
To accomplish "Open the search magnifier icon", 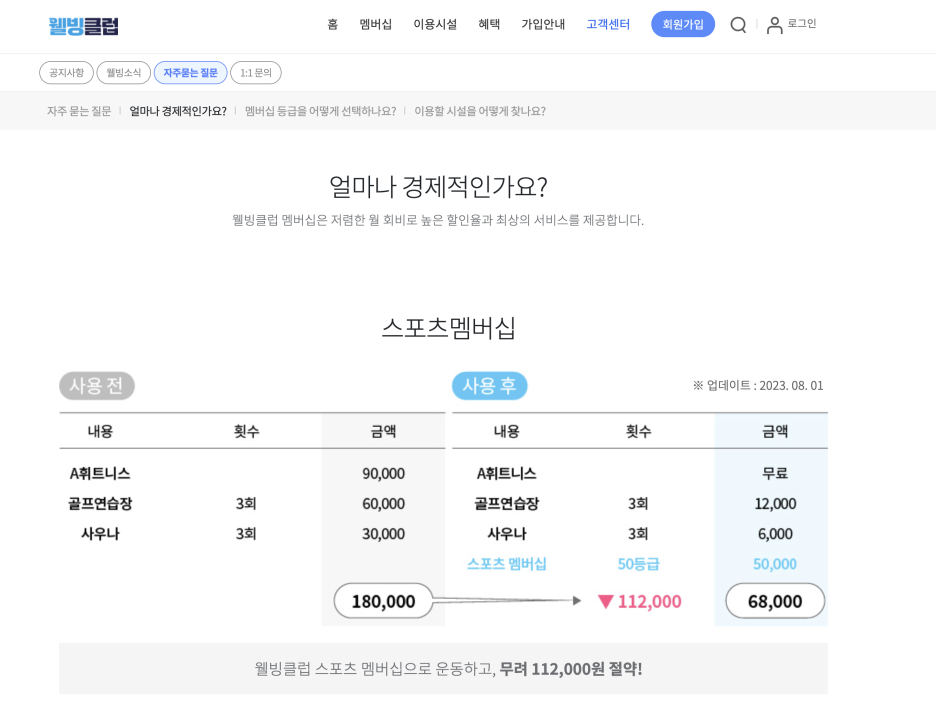I will (738, 25).
